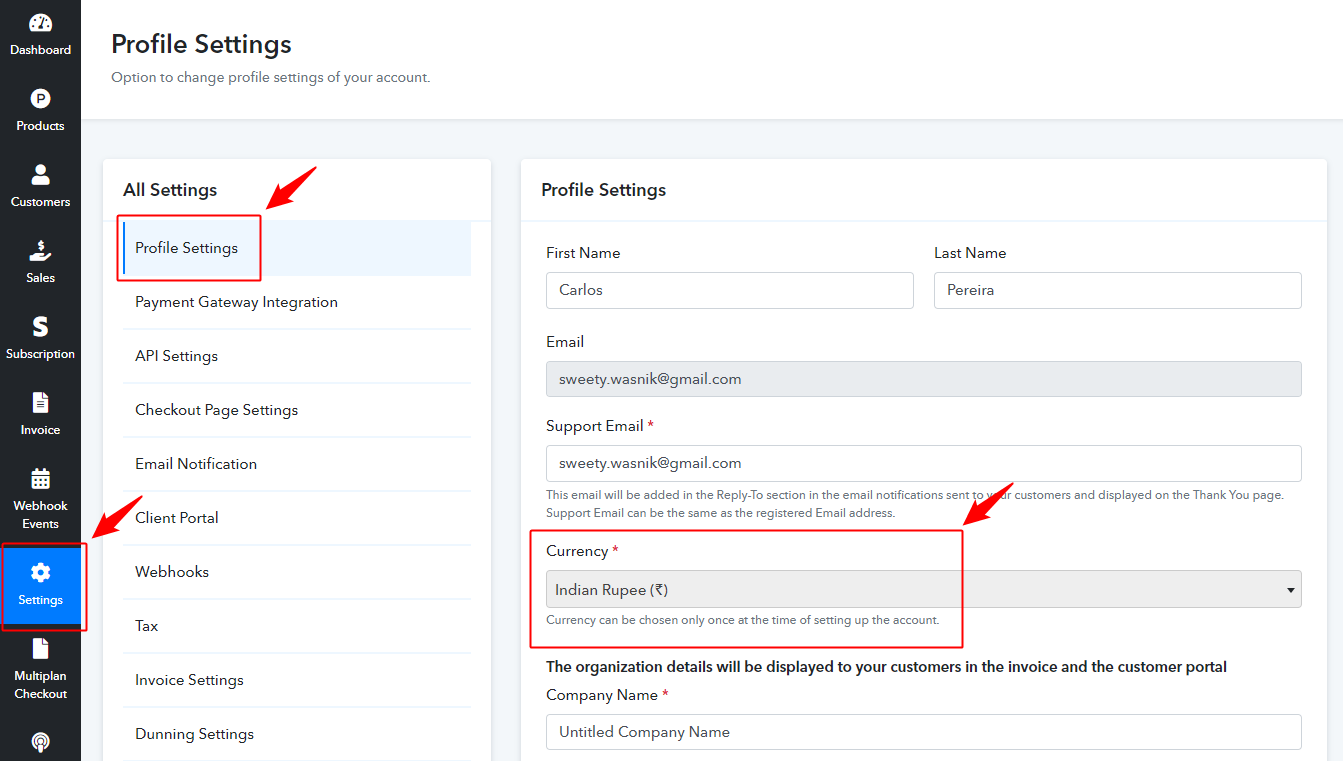Click the First Name field
This screenshot has width=1343, height=761.
click(729, 290)
